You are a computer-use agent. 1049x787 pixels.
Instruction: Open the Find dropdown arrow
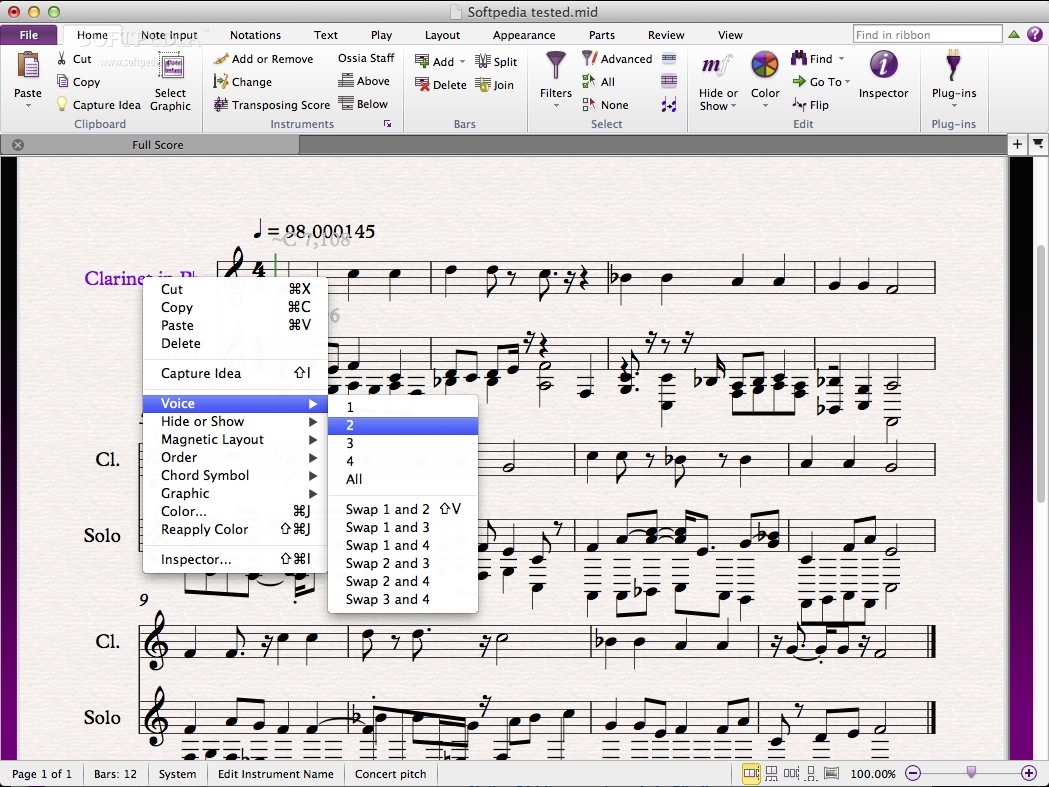840,58
